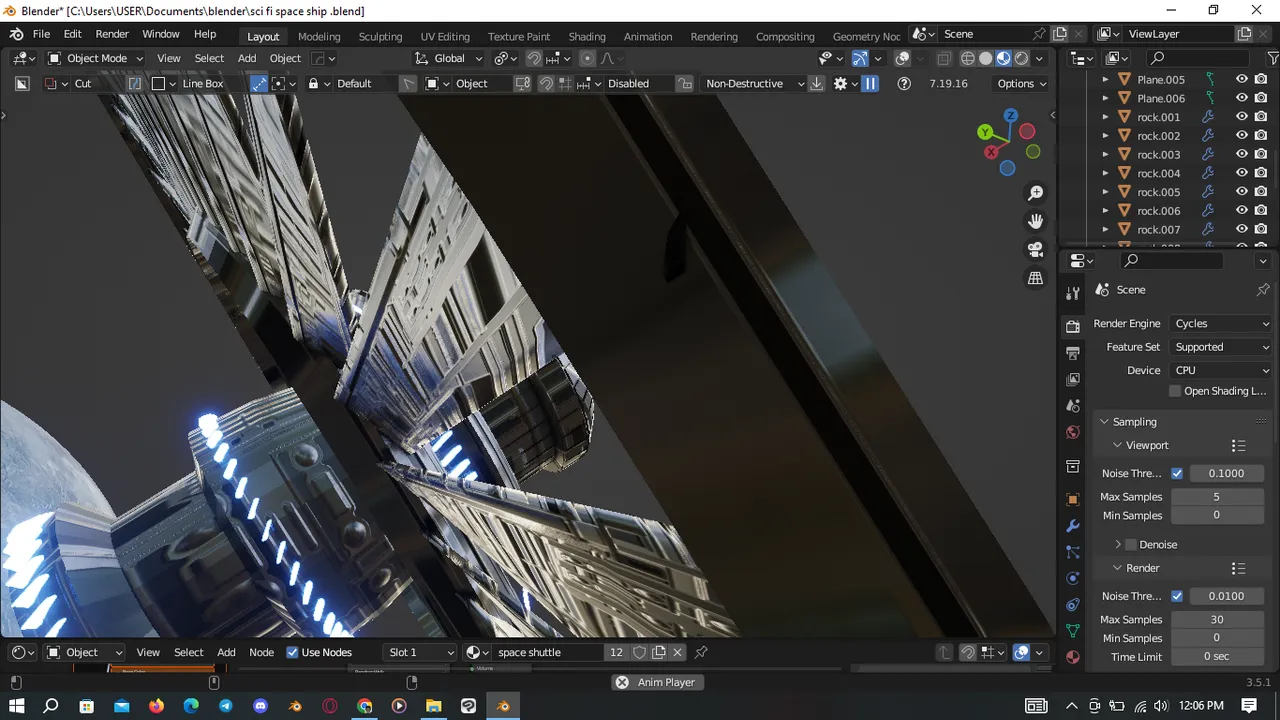The height and width of the screenshot is (720, 1280).
Task: Toggle X-Ray mode in viewport header
Action: tap(943, 58)
